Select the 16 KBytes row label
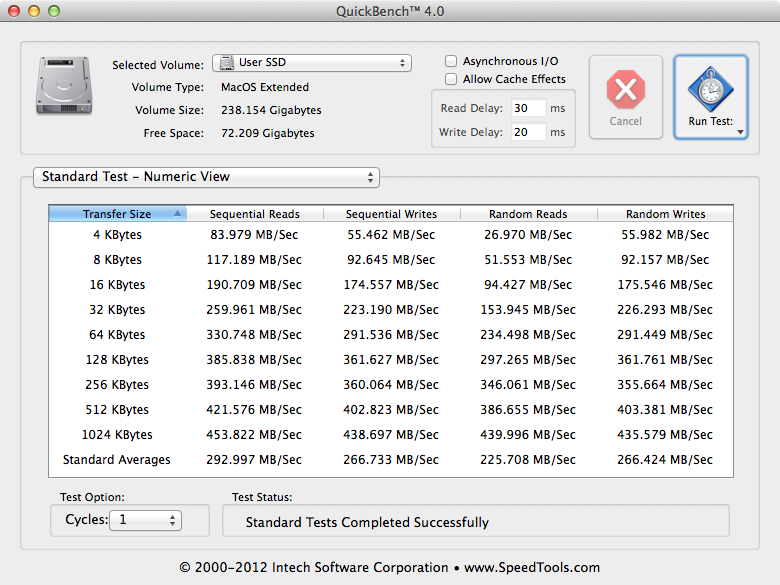This screenshot has height=585, width=780. [x=117, y=285]
